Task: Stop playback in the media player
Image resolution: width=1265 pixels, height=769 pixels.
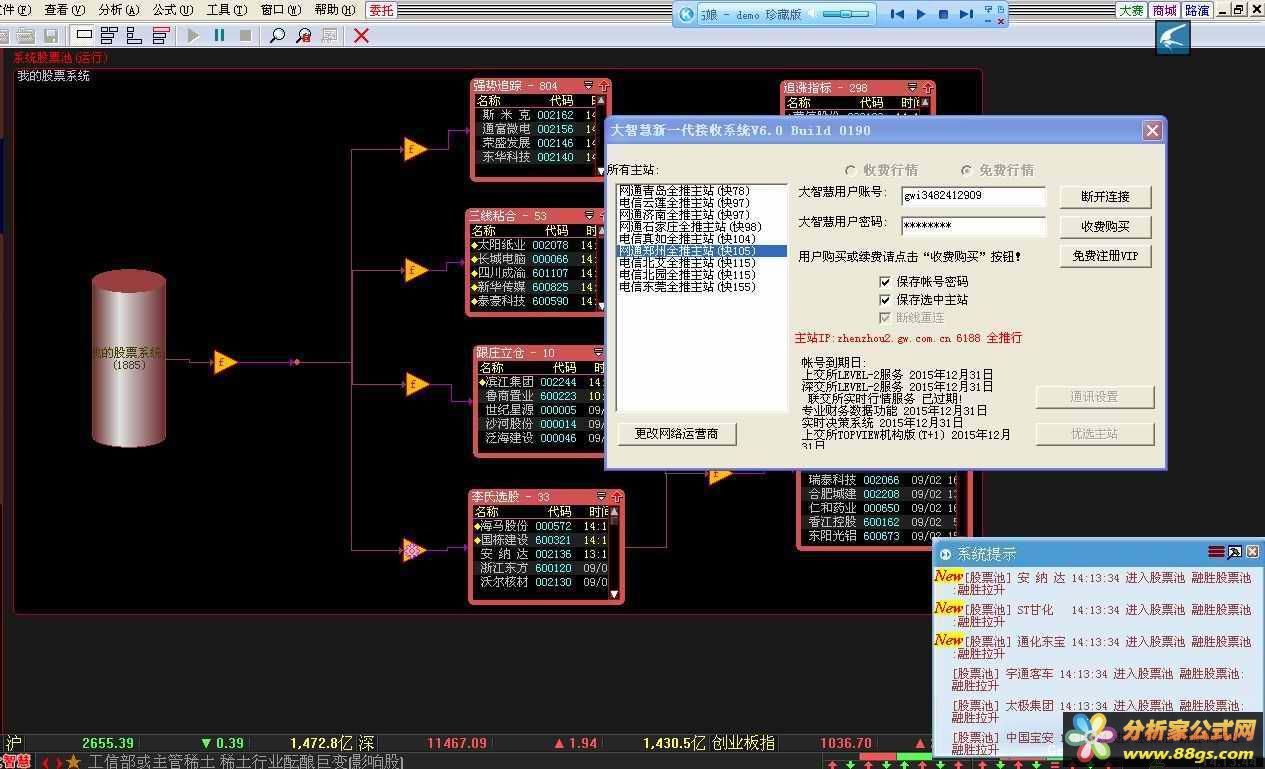Action: 943,14
